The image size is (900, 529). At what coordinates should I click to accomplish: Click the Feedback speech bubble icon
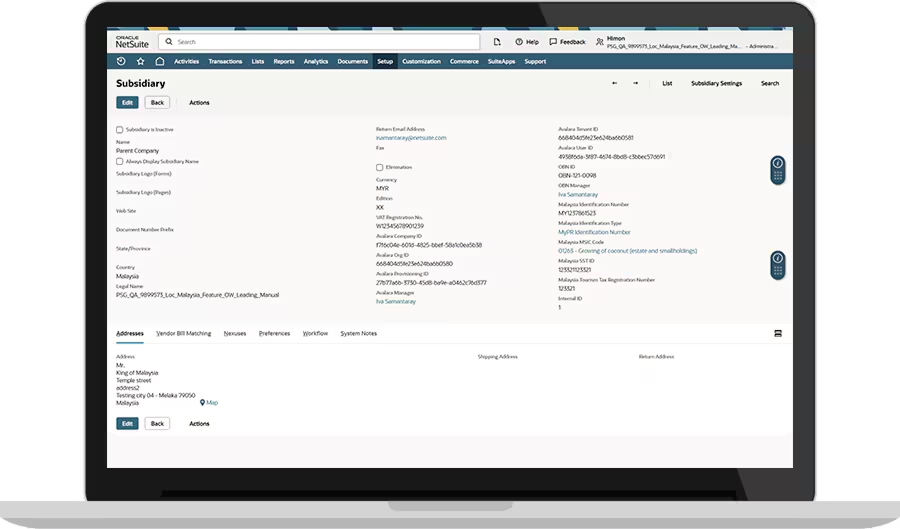click(553, 42)
